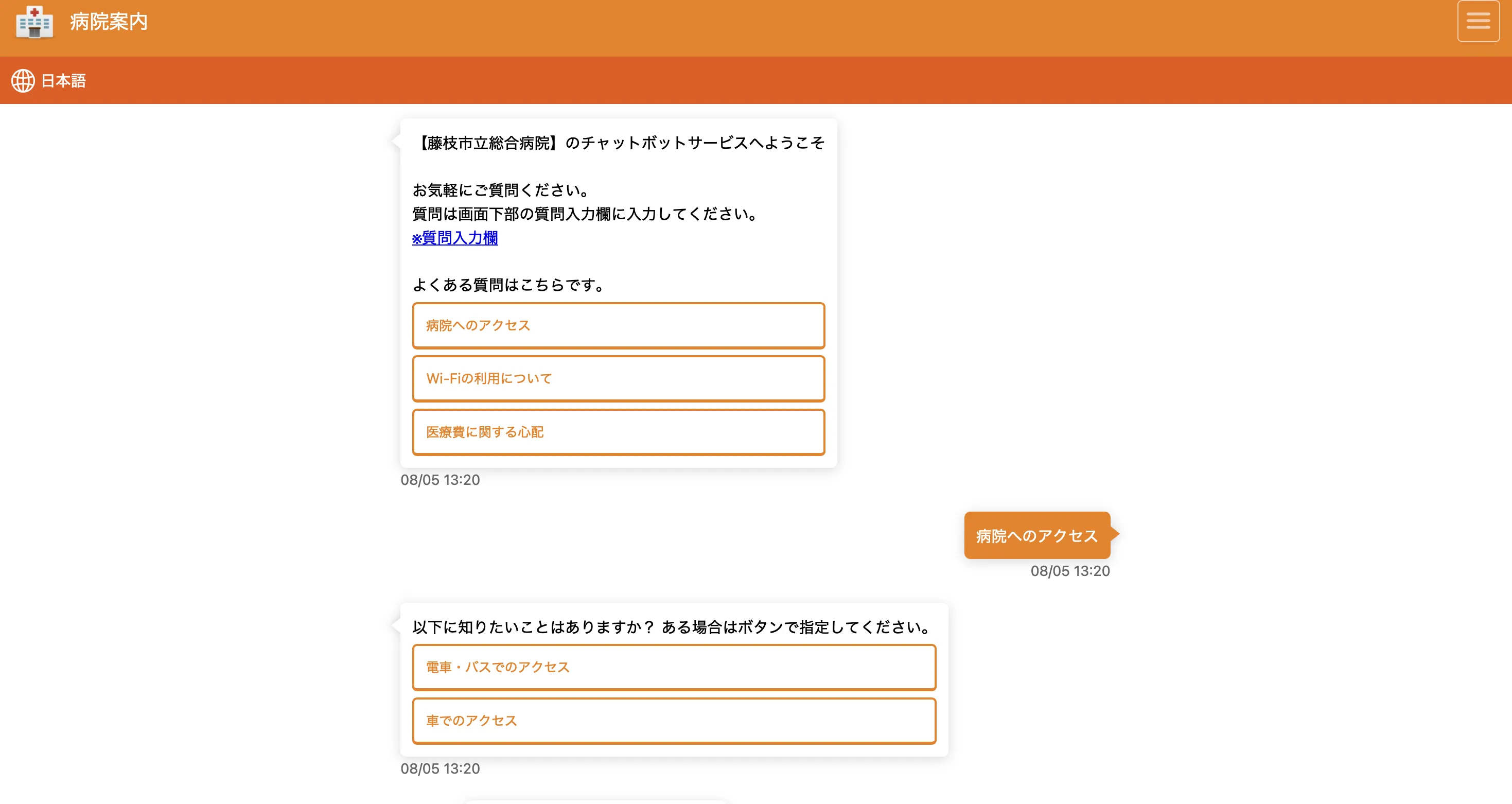Click the 病院案内 header title

[109, 22]
